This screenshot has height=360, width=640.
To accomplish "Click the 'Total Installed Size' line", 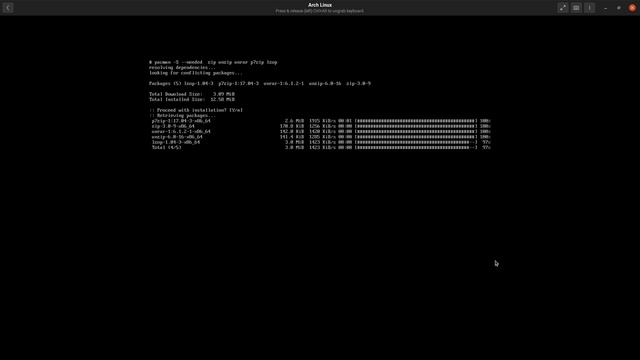I will 192,100.
